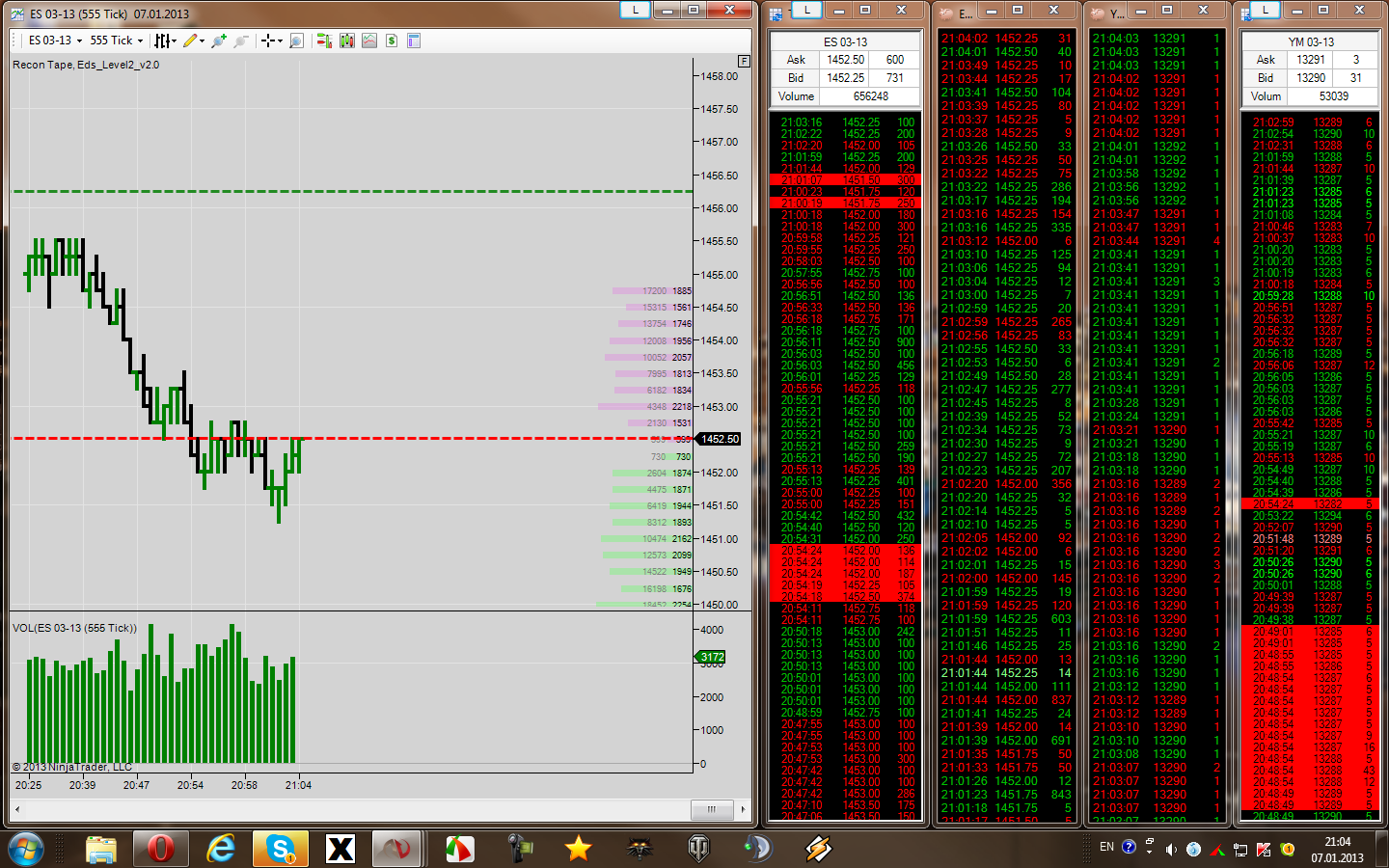
Task: Click the chart scrollbar right arrow
Action: tap(743, 809)
